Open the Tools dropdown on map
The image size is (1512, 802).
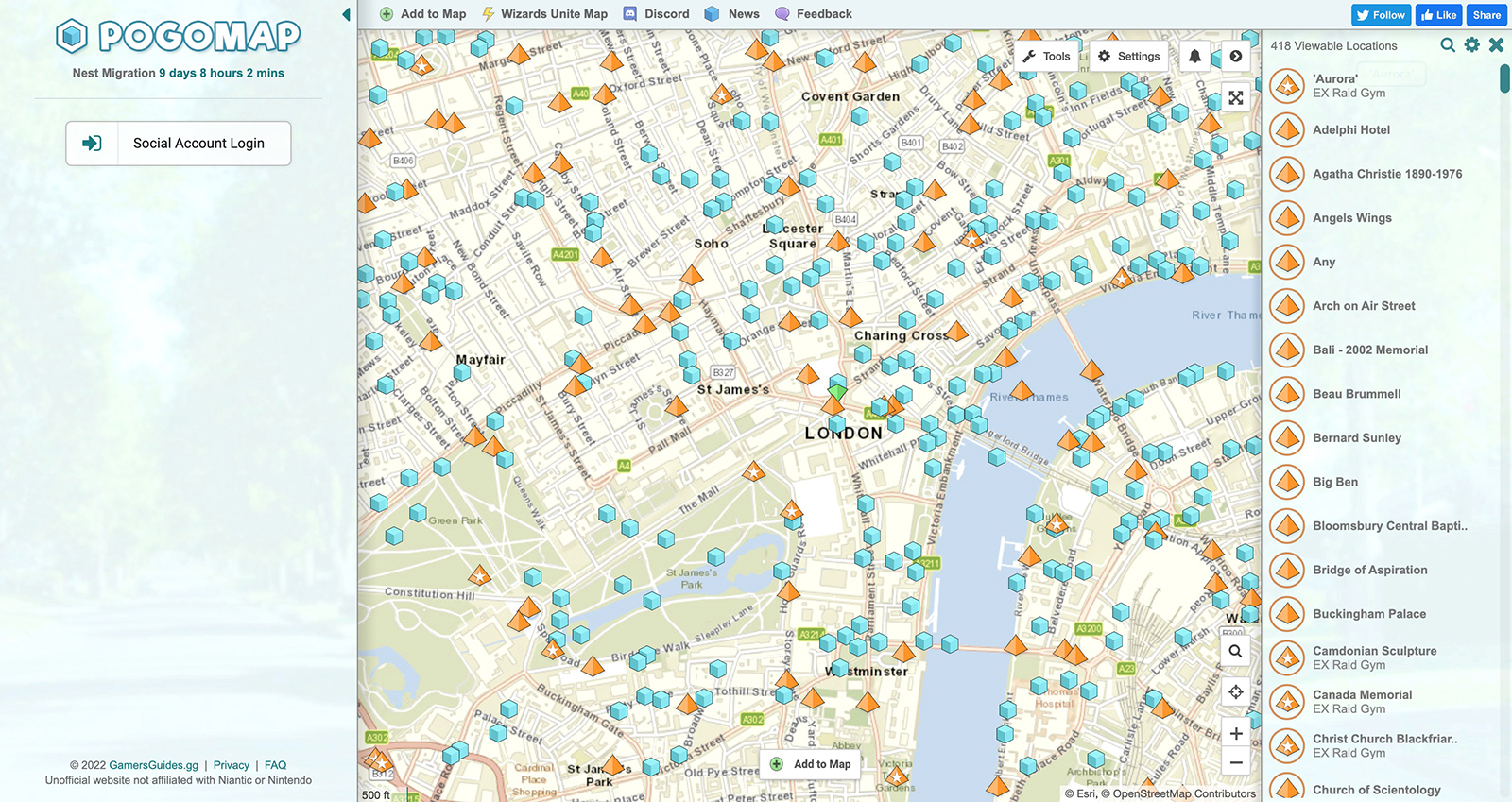[1047, 57]
